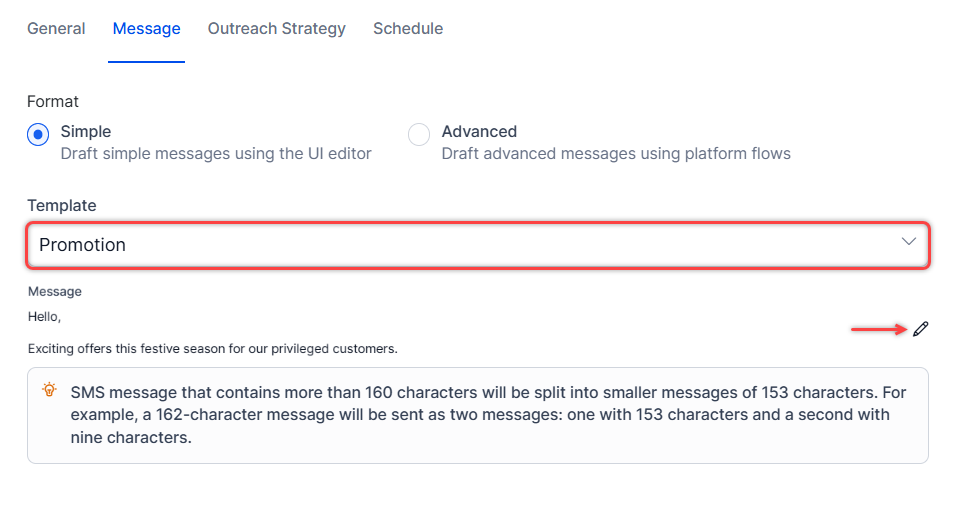Expand the Template dropdown chevron arrow

click(x=908, y=242)
